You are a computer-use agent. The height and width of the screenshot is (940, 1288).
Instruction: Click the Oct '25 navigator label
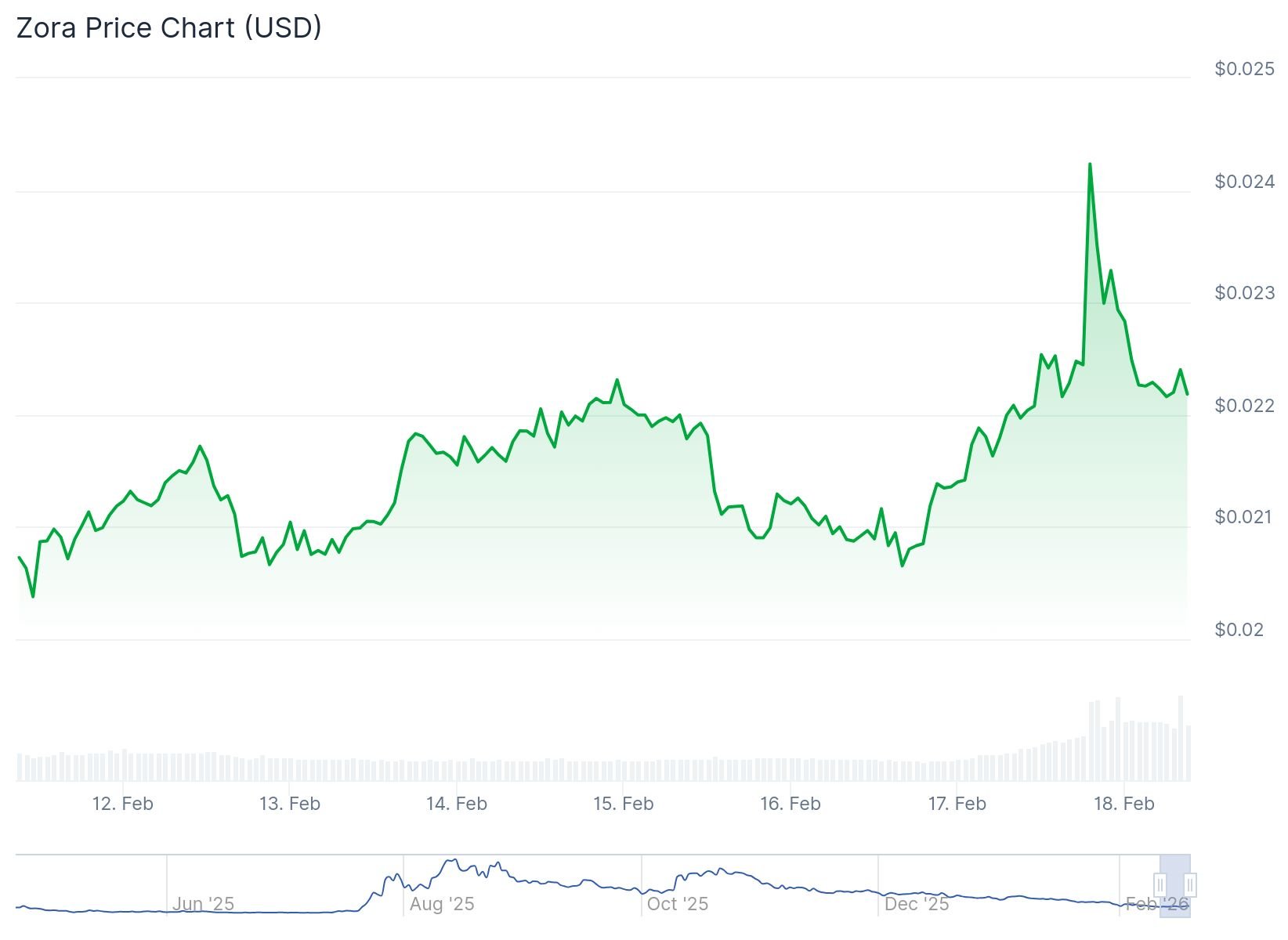point(677,904)
